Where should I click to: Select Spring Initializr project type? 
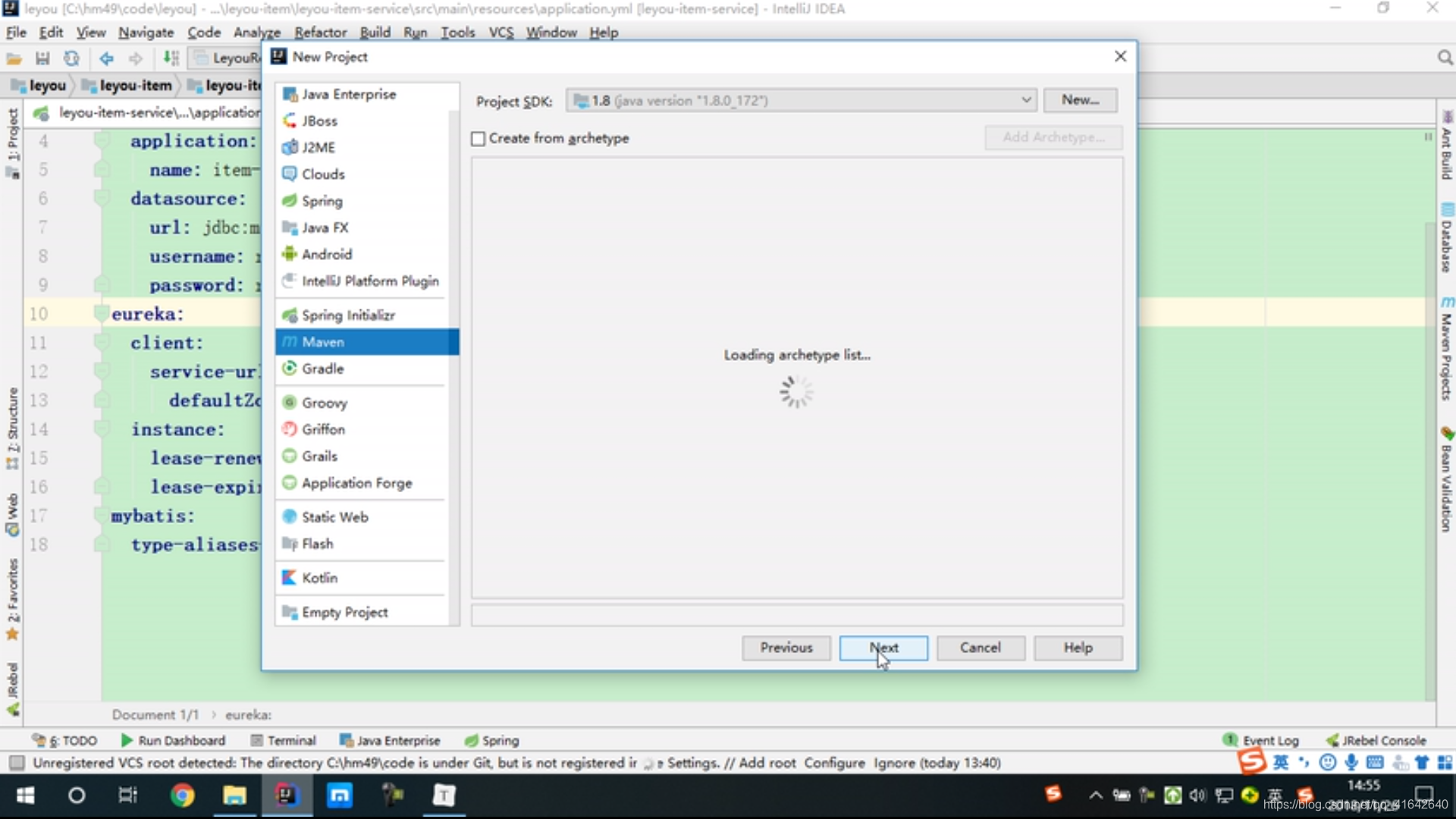[x=366, y=315]
